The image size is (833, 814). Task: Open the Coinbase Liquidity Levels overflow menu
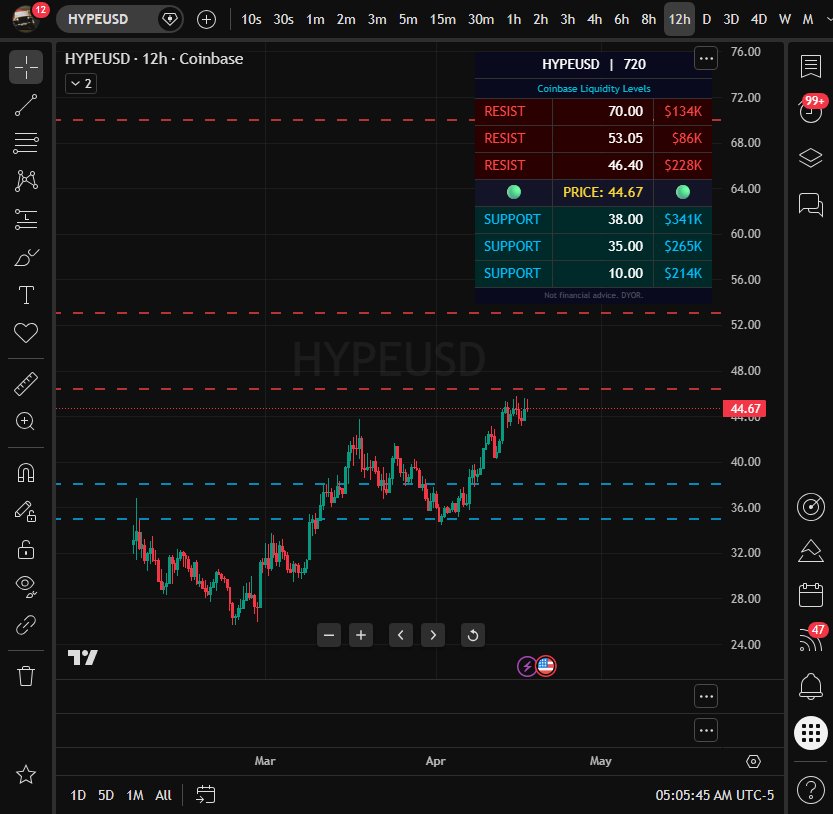click(x=706, y=58)
